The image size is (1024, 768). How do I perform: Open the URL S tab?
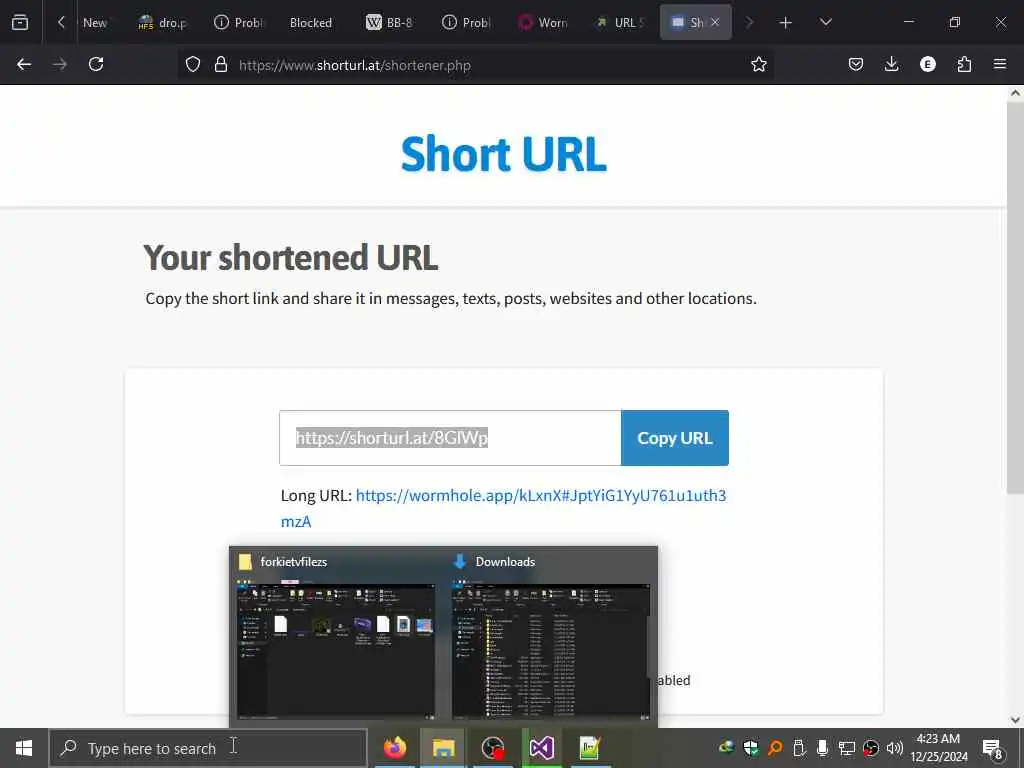(x=619, y=22)
